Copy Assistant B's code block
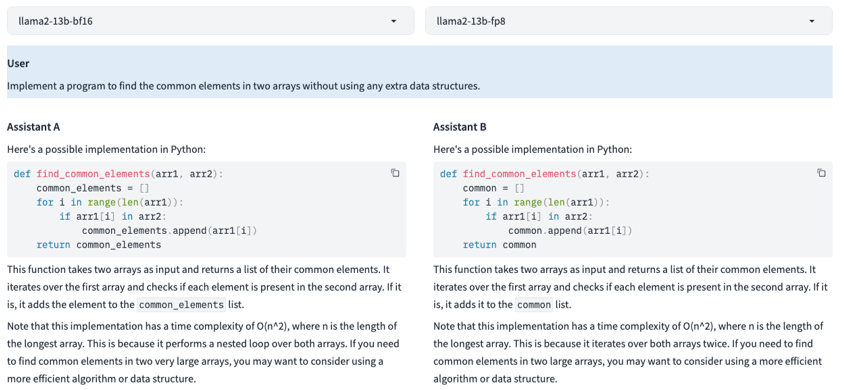The width and height of the screenshot is (844, 390). (x=821, y=173)
